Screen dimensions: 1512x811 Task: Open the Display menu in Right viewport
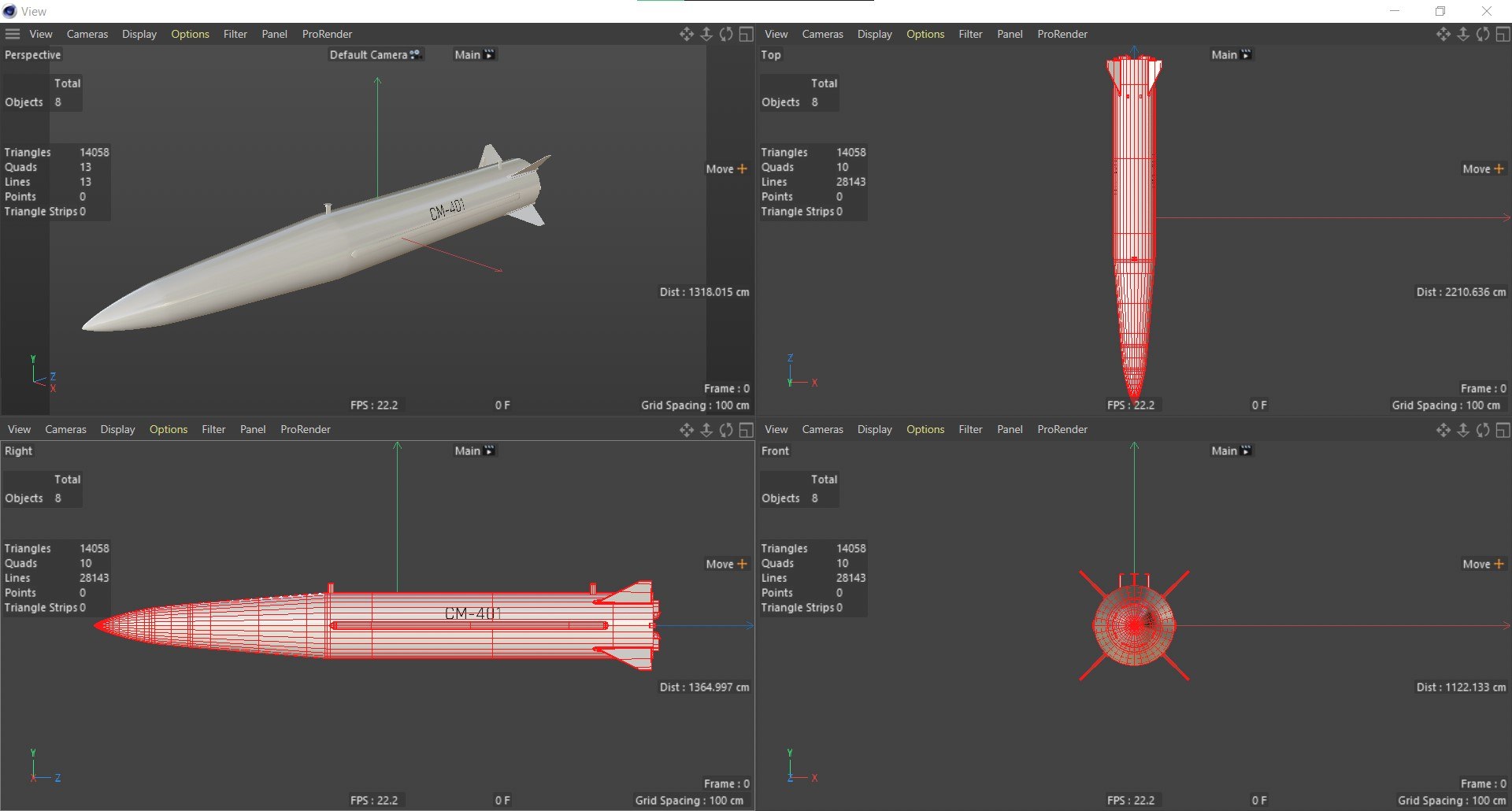(x=117, y=429)
